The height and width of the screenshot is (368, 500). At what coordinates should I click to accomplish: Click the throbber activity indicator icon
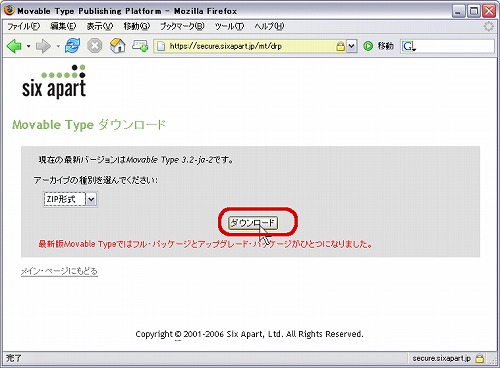click(x=489, y=26)
